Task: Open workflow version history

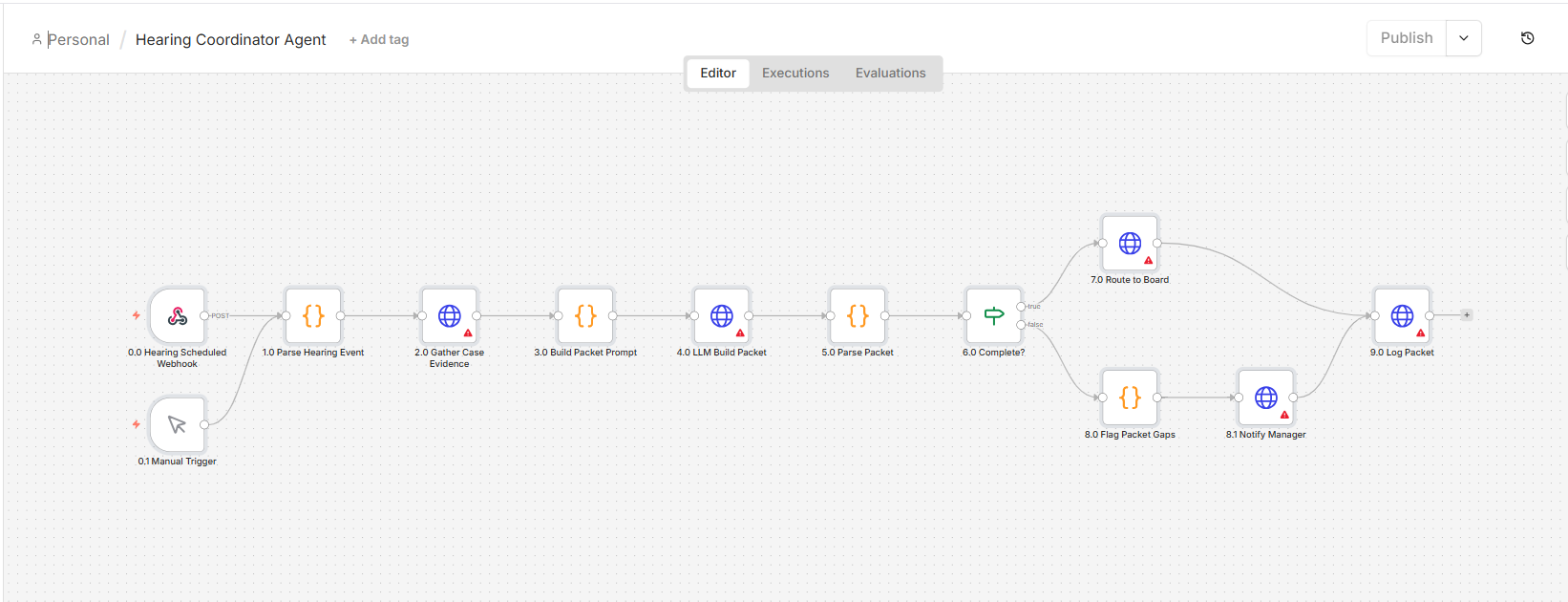Action: pyautogui.click(x=1528, y=38)
